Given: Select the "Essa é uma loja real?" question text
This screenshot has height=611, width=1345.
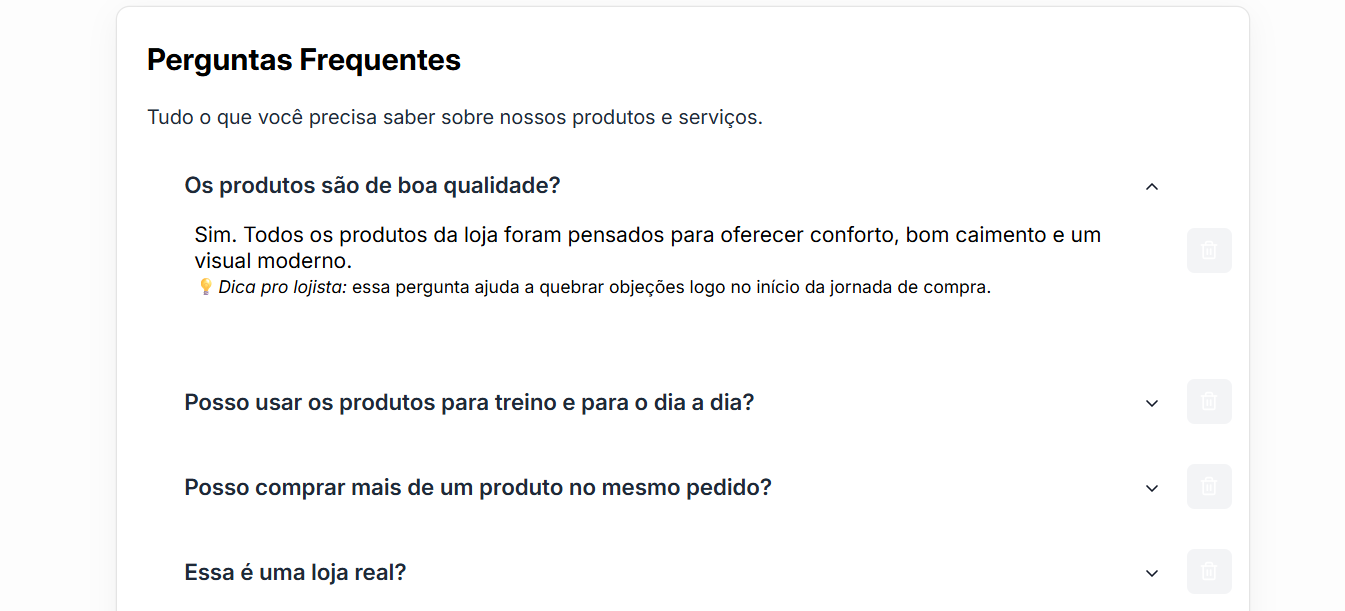Looking at the screenshot, I should coord(295,573).
